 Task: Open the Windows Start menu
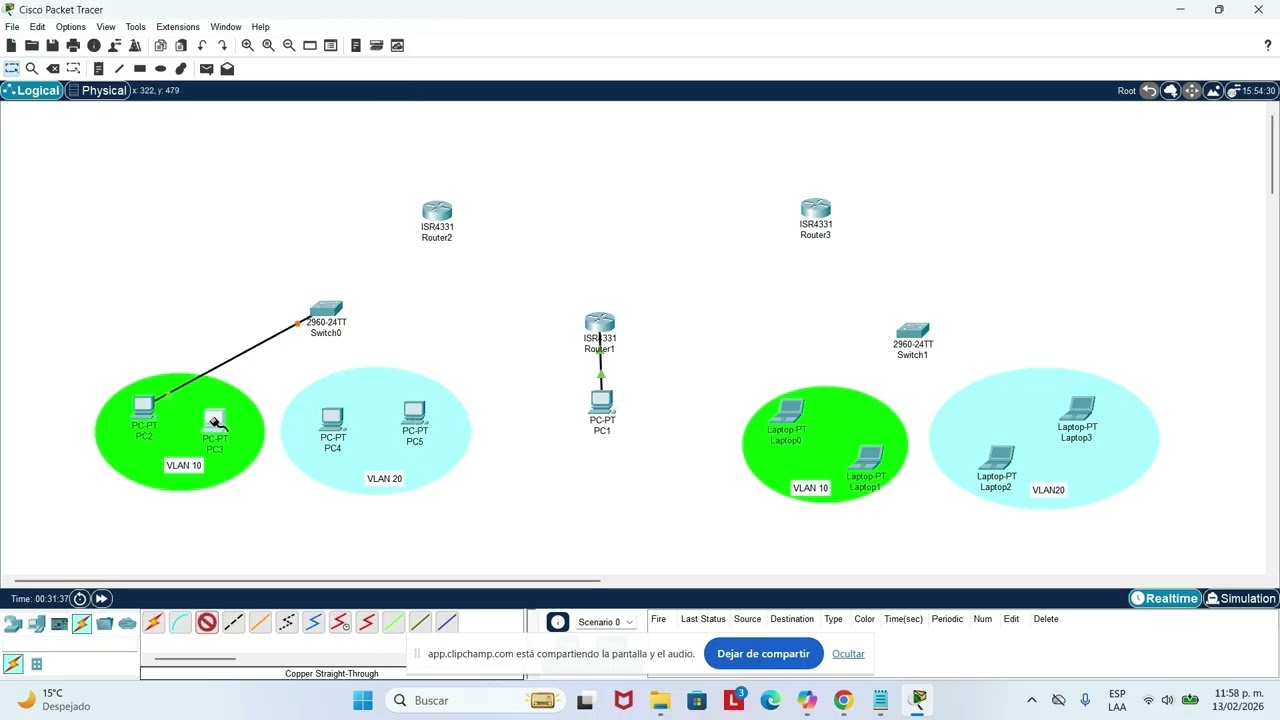(x=362, y=700)
